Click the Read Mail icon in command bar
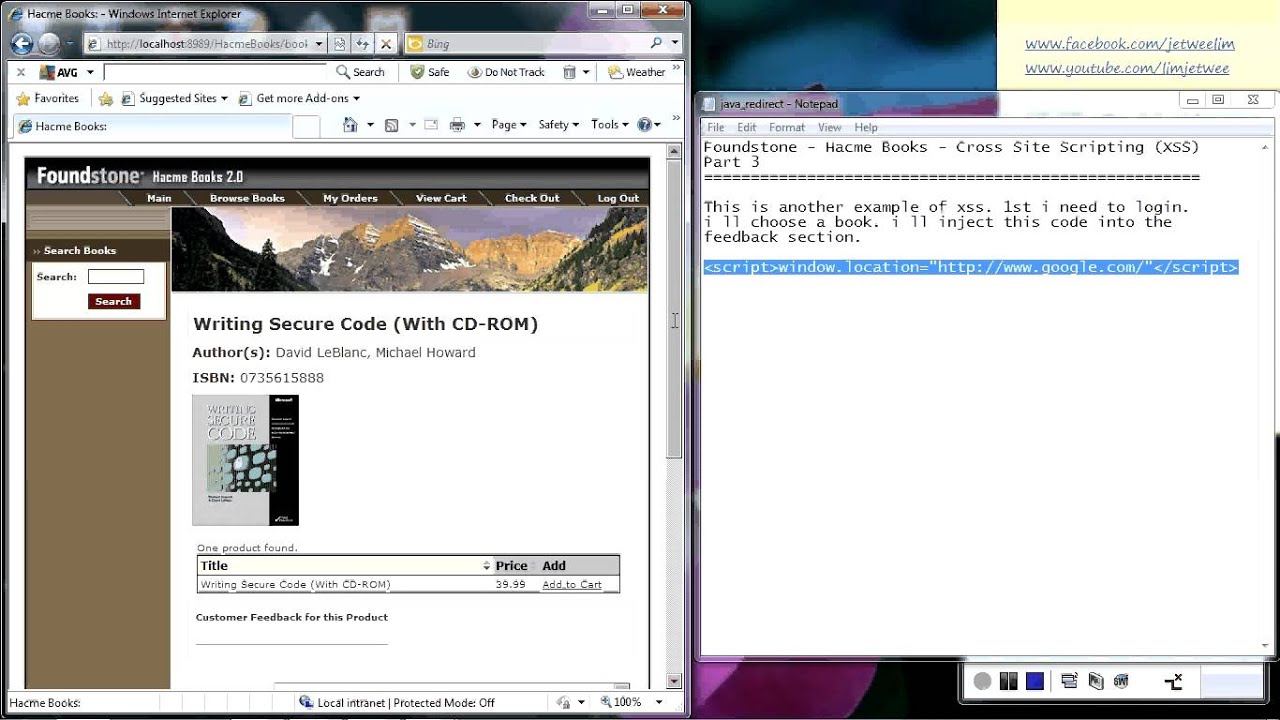 click(x=431, y=125)
